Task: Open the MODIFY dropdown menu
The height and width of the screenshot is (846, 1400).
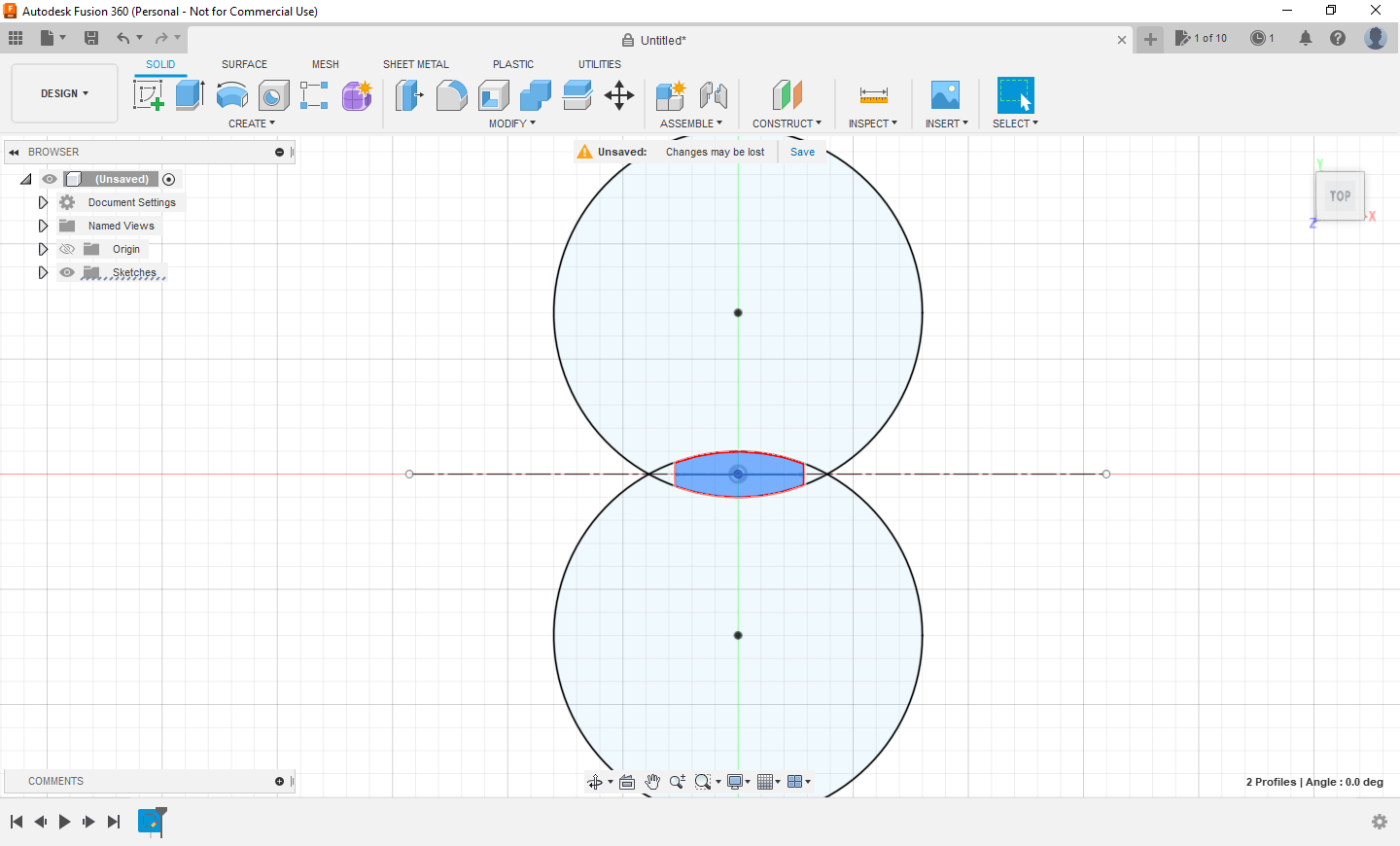Action: [511, 123]
